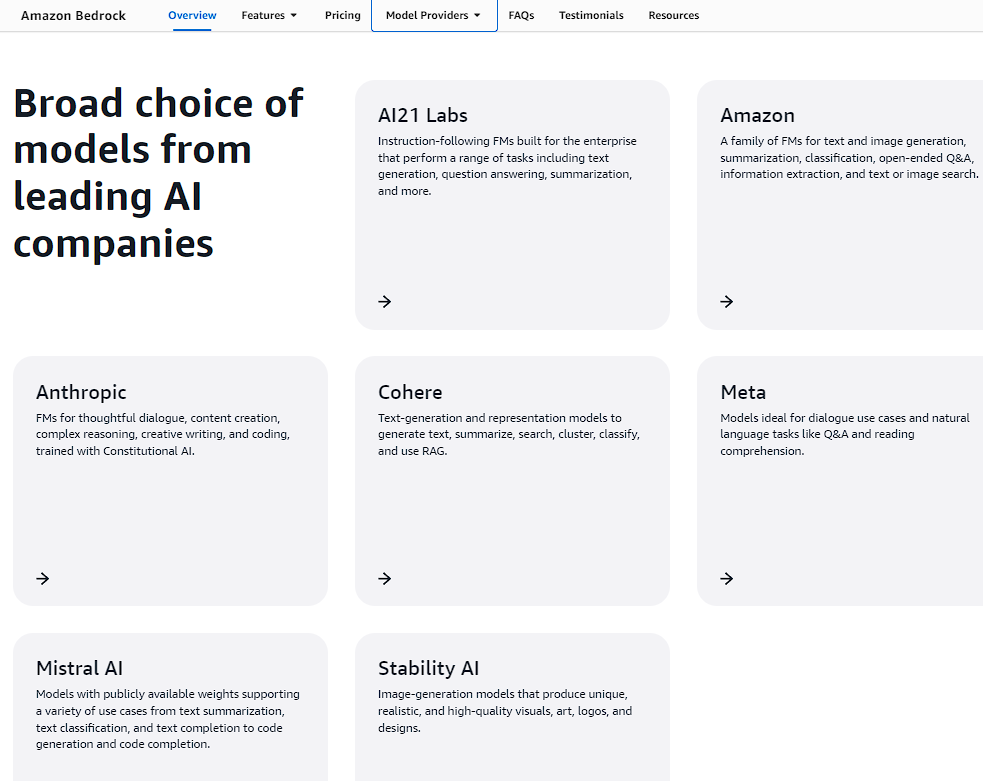Open the Meta provider heading

[743, 392]
